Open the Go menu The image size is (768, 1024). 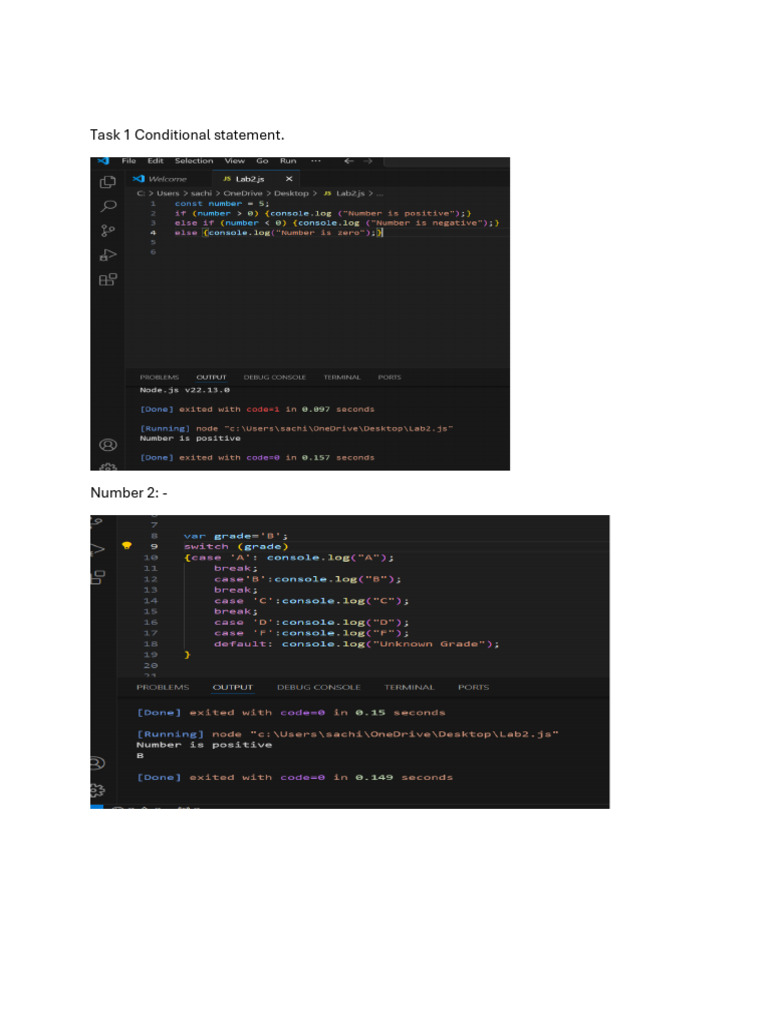tap(262, 161)
